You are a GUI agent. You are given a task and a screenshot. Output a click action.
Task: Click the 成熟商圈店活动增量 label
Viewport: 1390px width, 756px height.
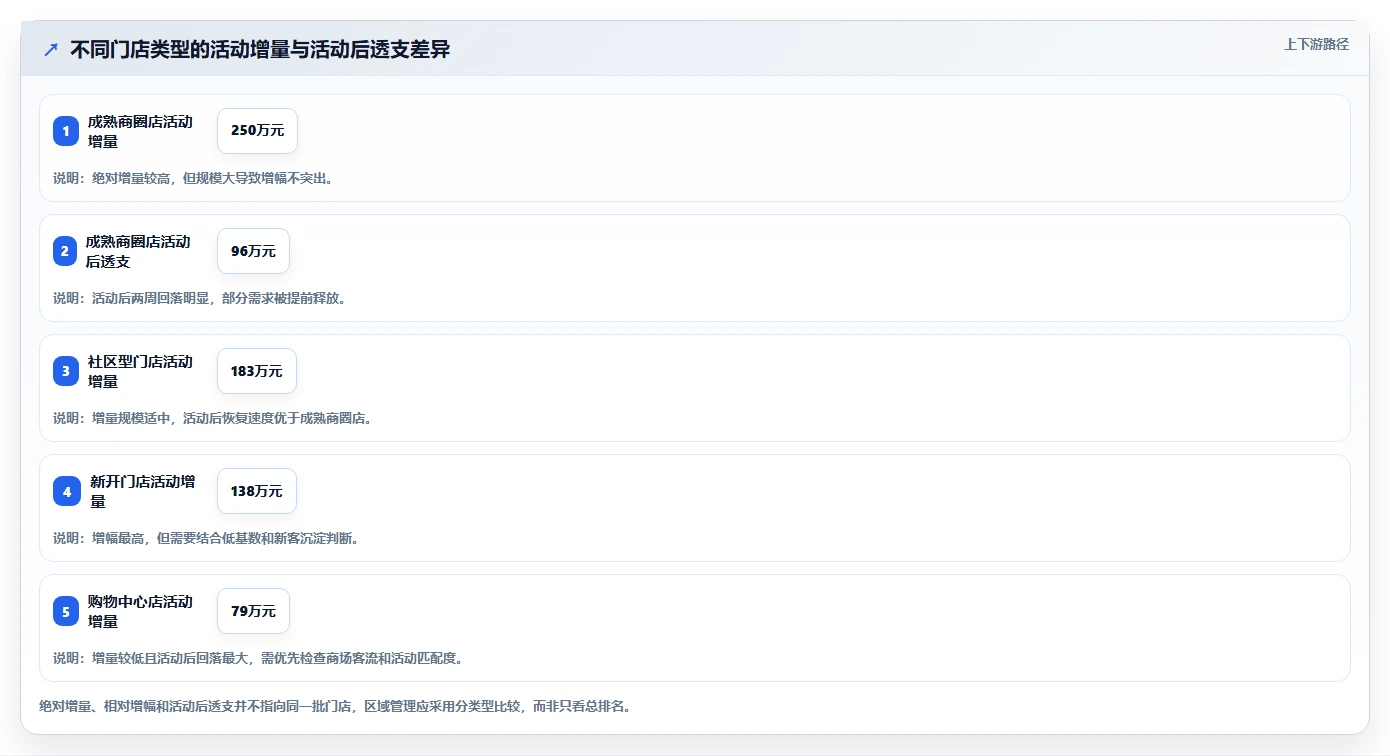(x=140, y=131)
